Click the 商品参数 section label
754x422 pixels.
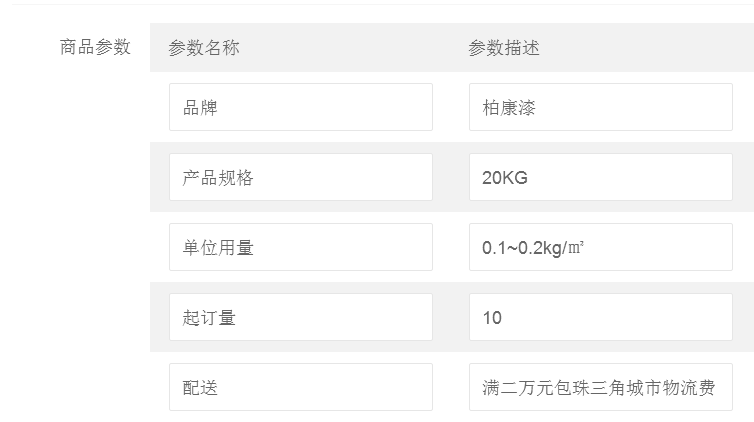pos(95,47)
